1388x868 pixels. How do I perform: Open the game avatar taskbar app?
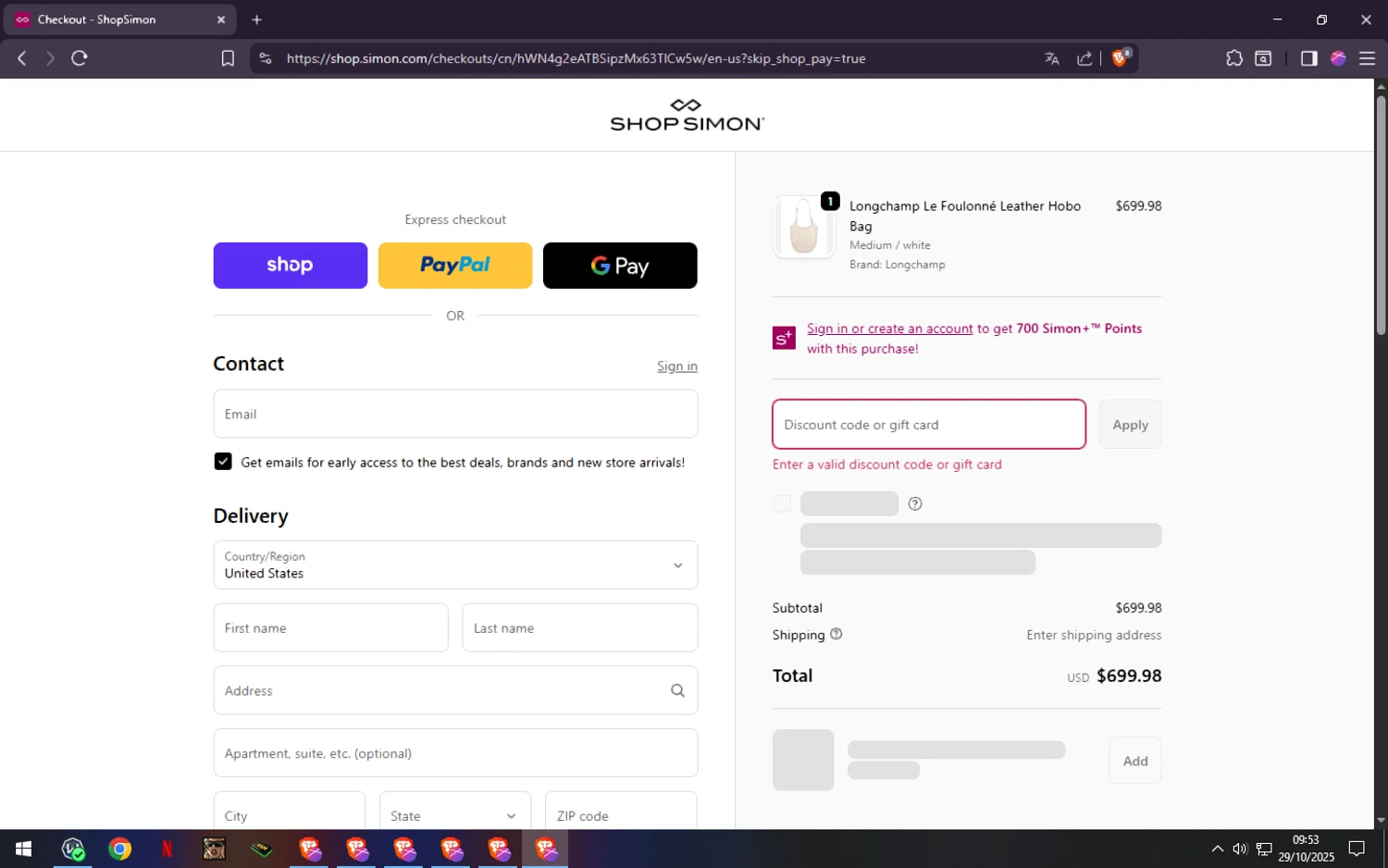214,849
